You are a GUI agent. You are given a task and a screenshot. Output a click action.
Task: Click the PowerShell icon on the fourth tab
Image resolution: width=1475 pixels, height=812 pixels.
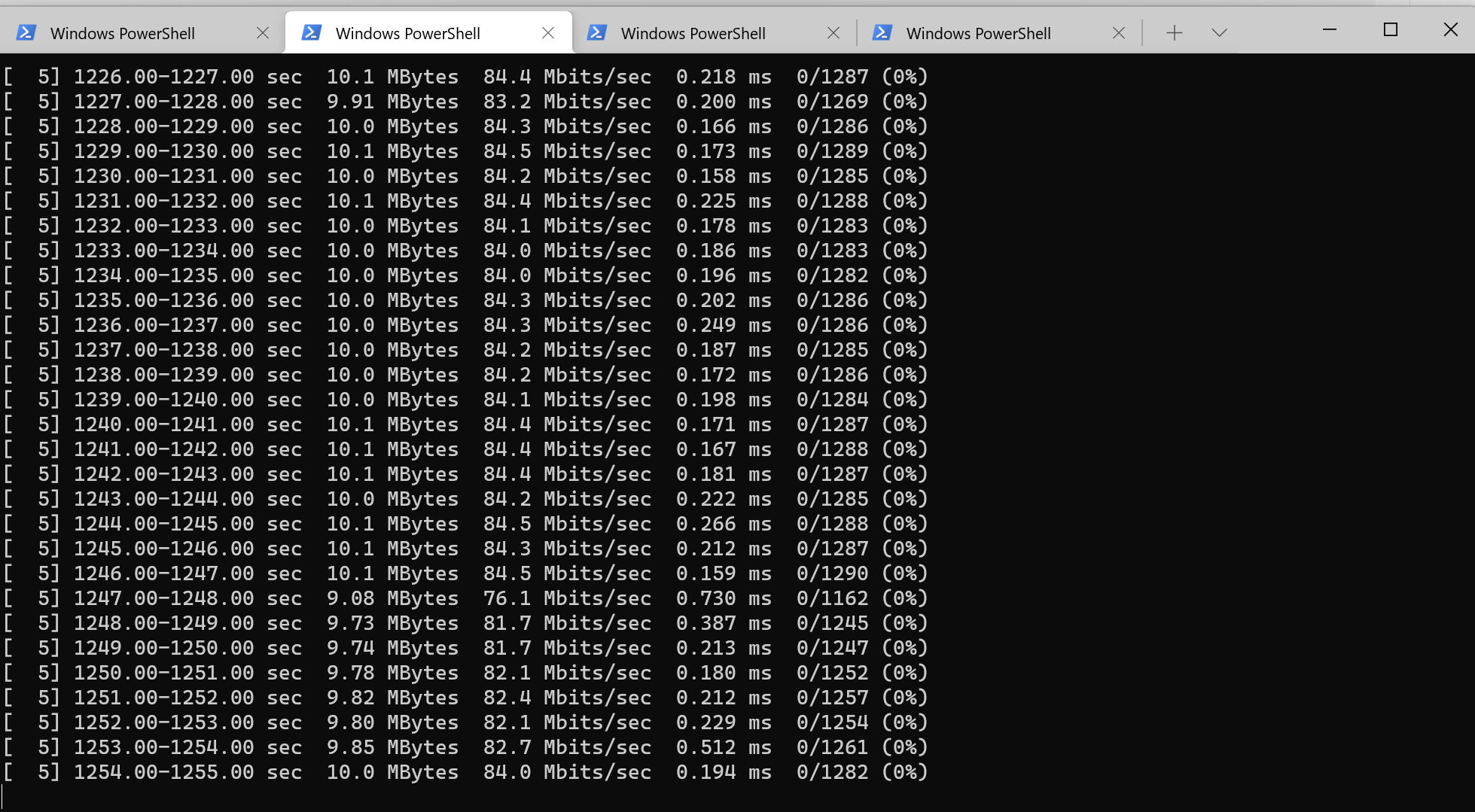click(x=881, y=32)
